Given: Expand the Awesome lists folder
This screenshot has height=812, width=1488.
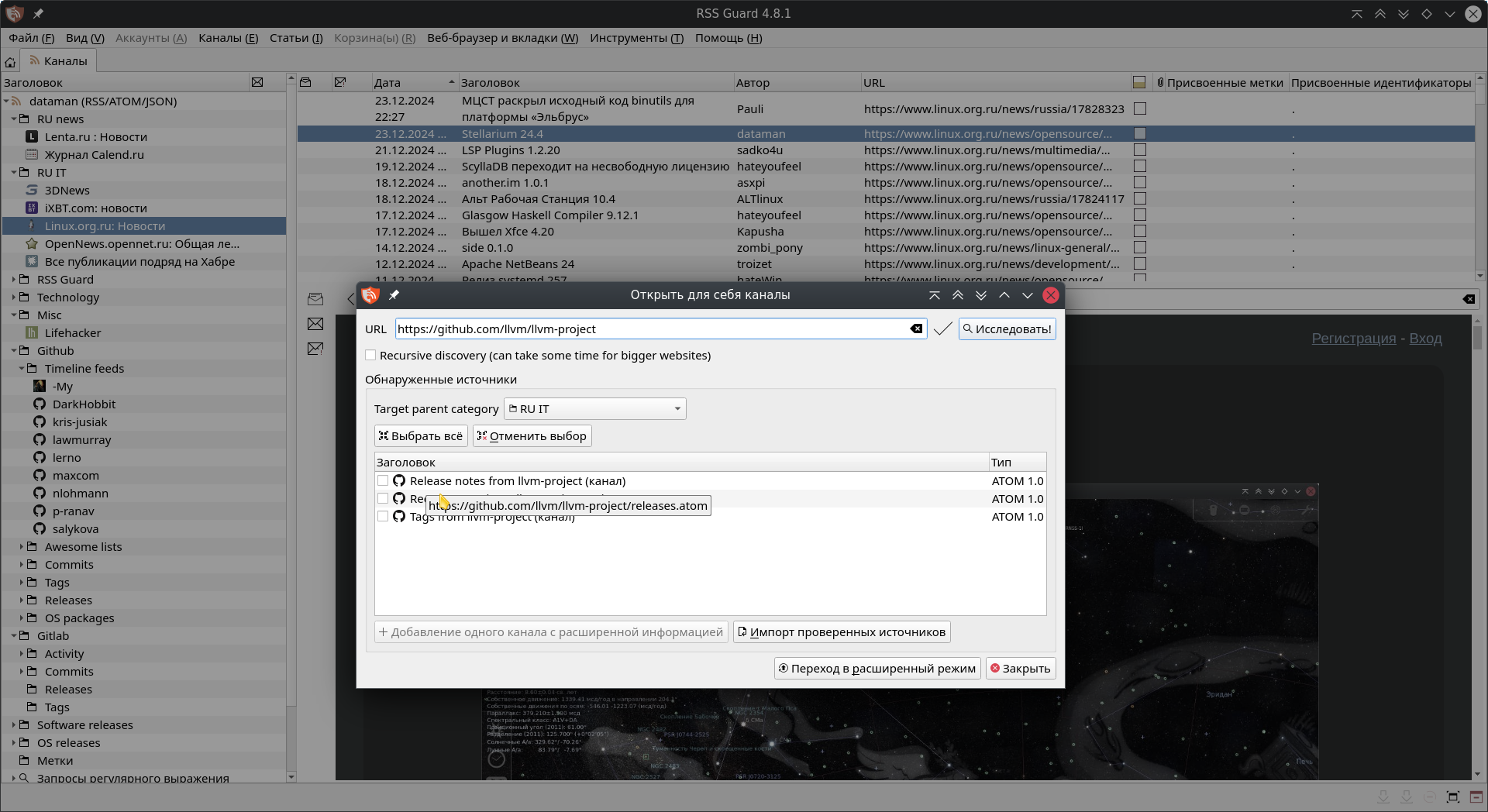Looking at the screenshot, I should pos(22,547).
